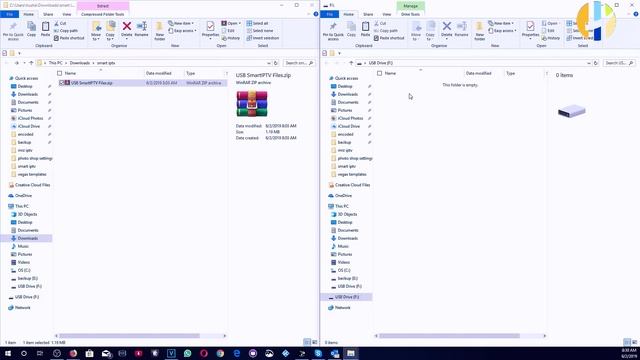Click History in USB Drive window ribbon
The width and height of the screenshot is (640, 360).
[551, 38]
